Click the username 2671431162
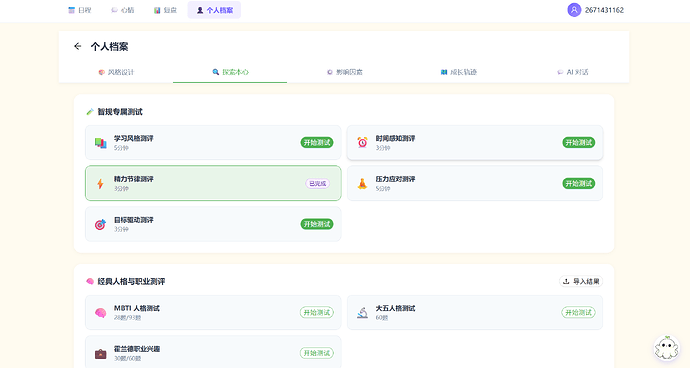Screen dimensions: 690x368 (604, 10)
